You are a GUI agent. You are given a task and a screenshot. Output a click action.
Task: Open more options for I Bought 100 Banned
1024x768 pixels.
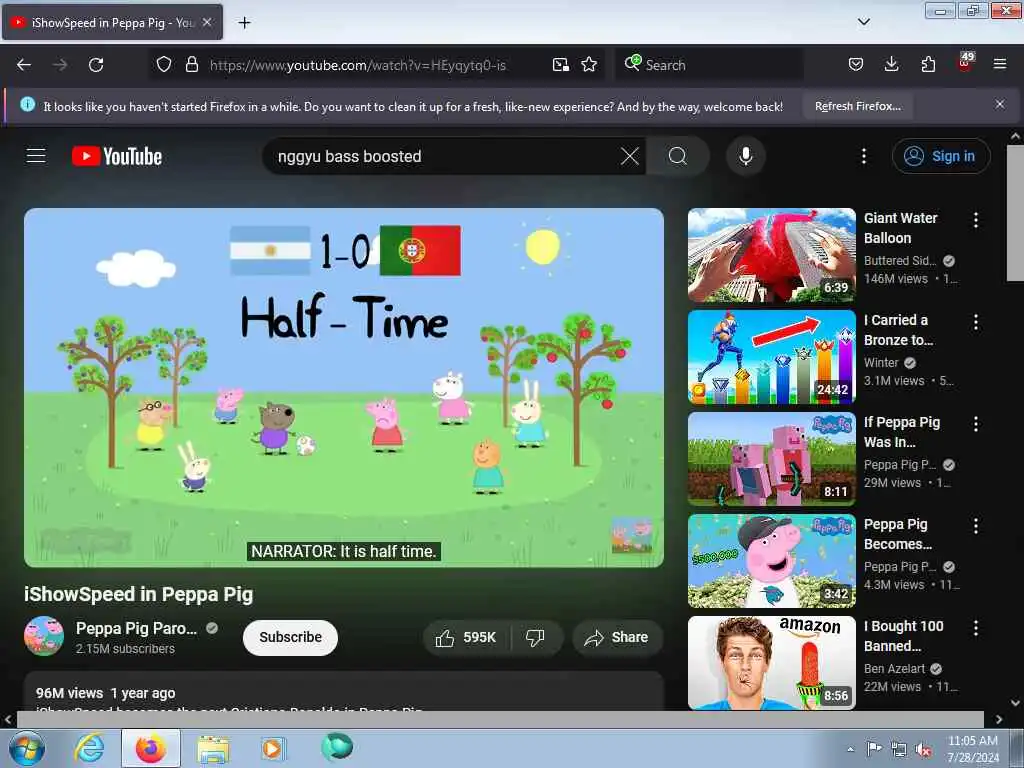point(976,628)
